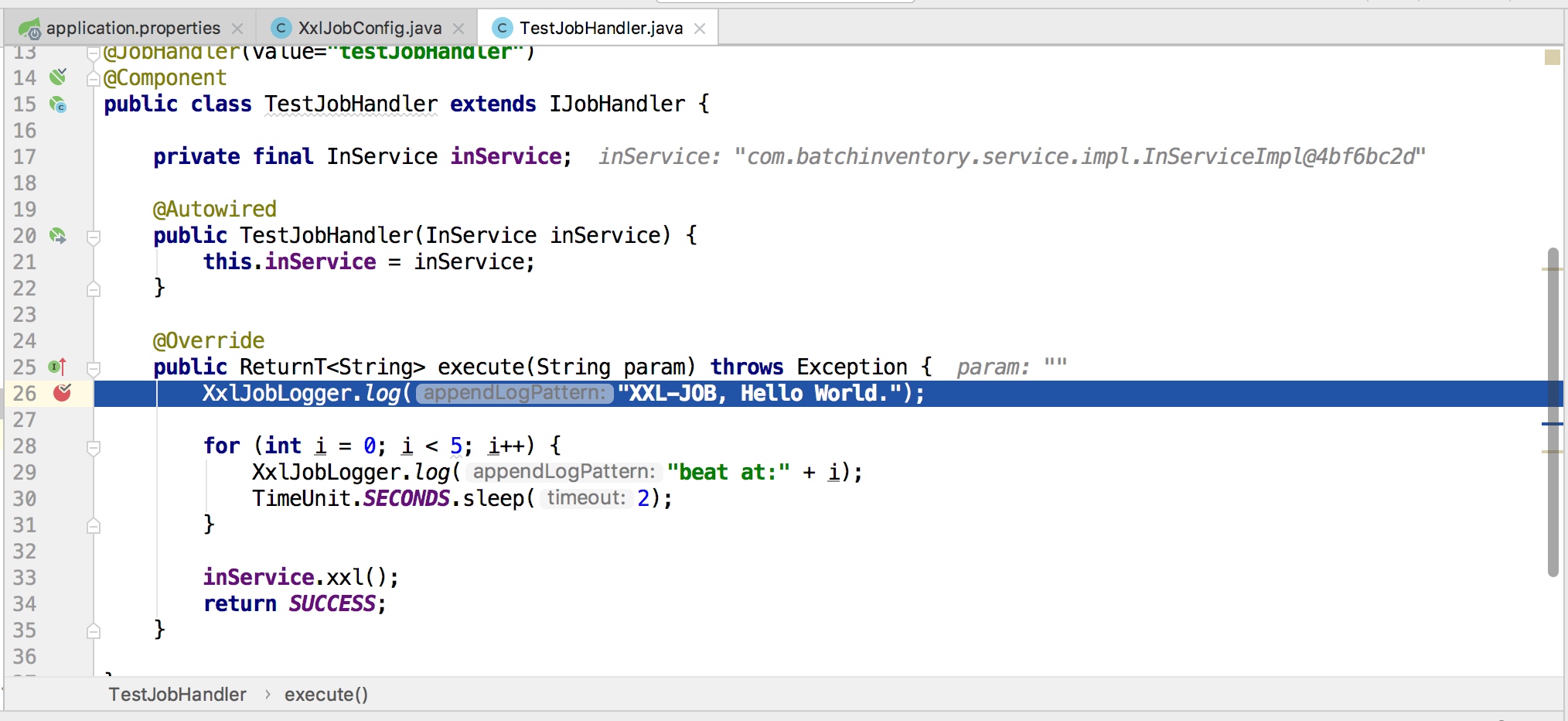
Task: Switch to the application.properties tab
Action: 133,29
